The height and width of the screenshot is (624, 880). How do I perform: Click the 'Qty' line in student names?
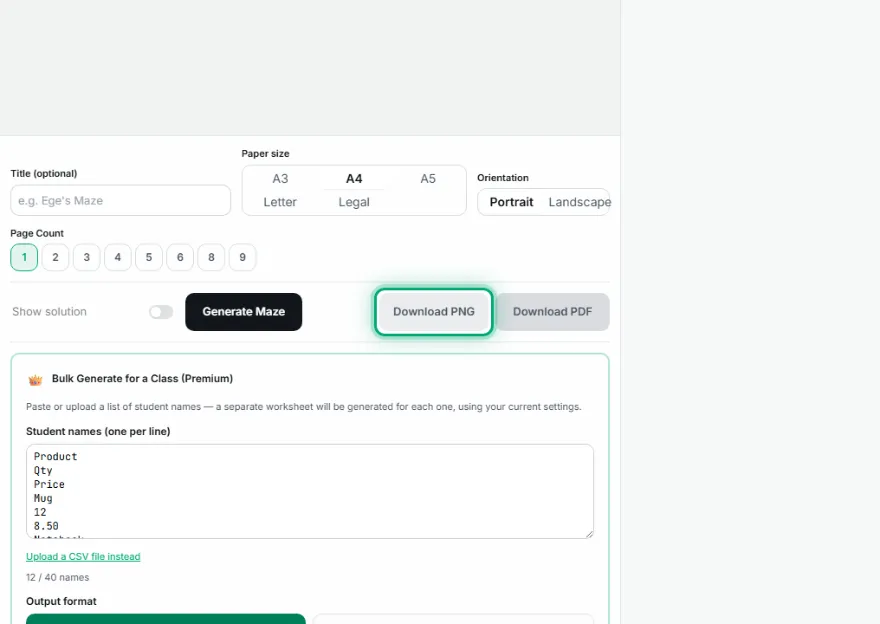pyautogui.click(x=43, y=471)
